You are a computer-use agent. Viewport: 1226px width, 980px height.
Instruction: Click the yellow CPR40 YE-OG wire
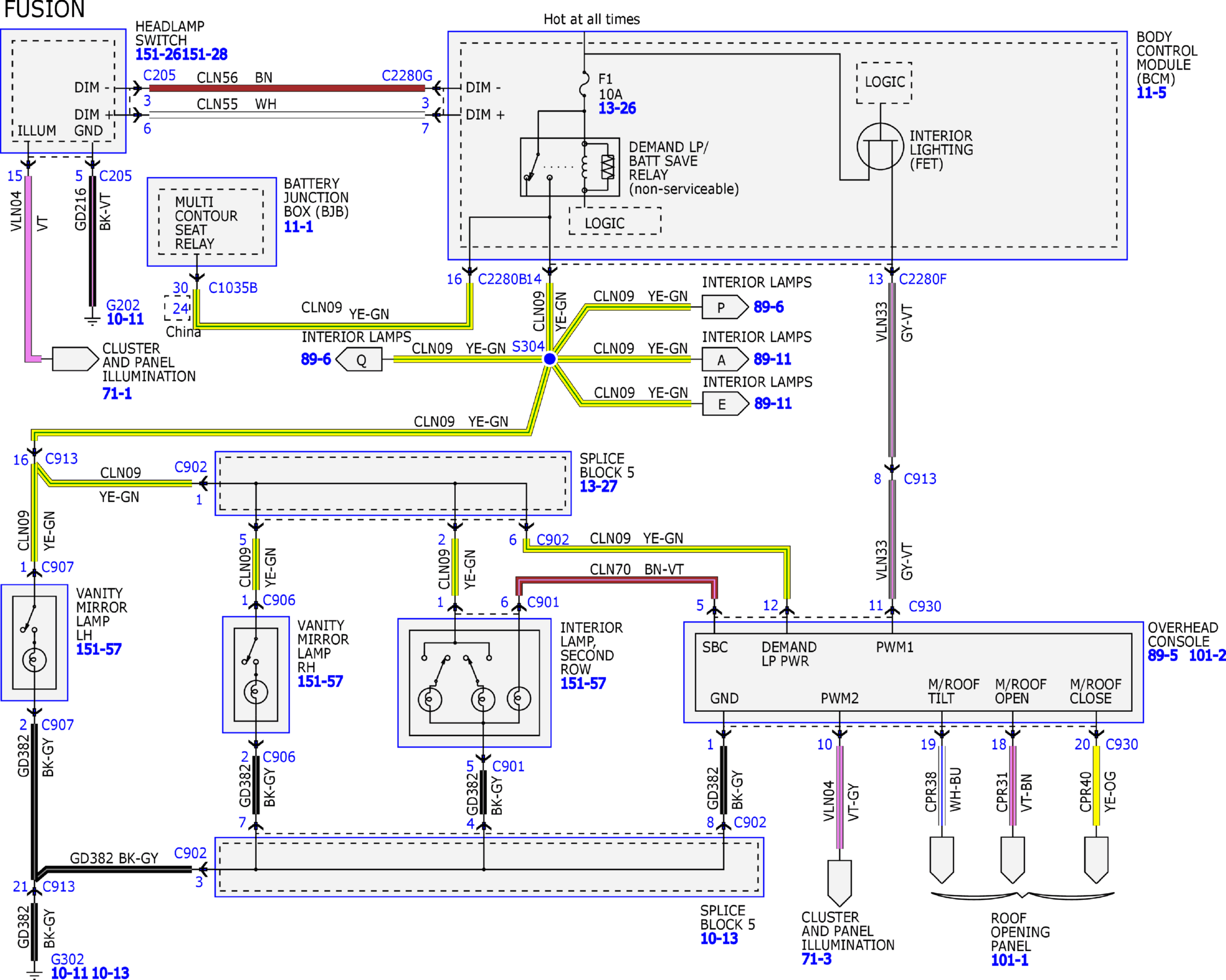pyautogui.click(x=1096, y=785)
